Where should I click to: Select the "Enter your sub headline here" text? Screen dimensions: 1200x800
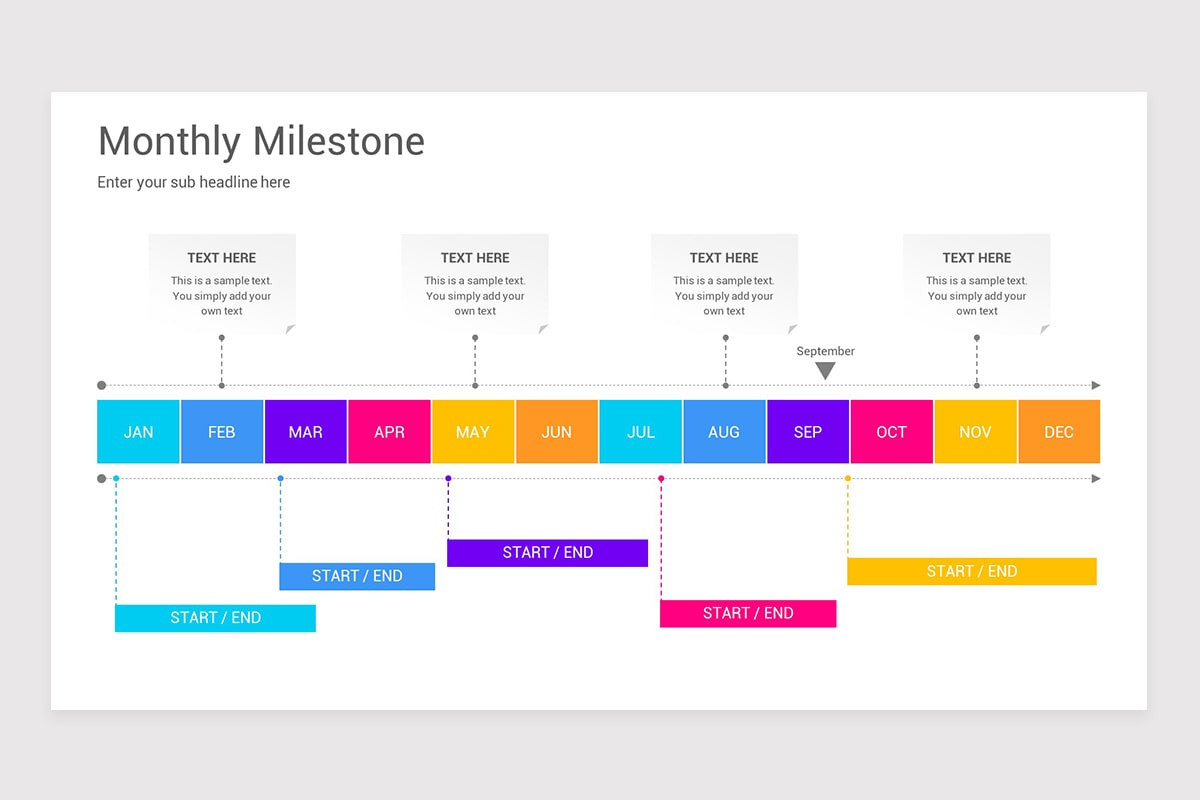[194, 182]
